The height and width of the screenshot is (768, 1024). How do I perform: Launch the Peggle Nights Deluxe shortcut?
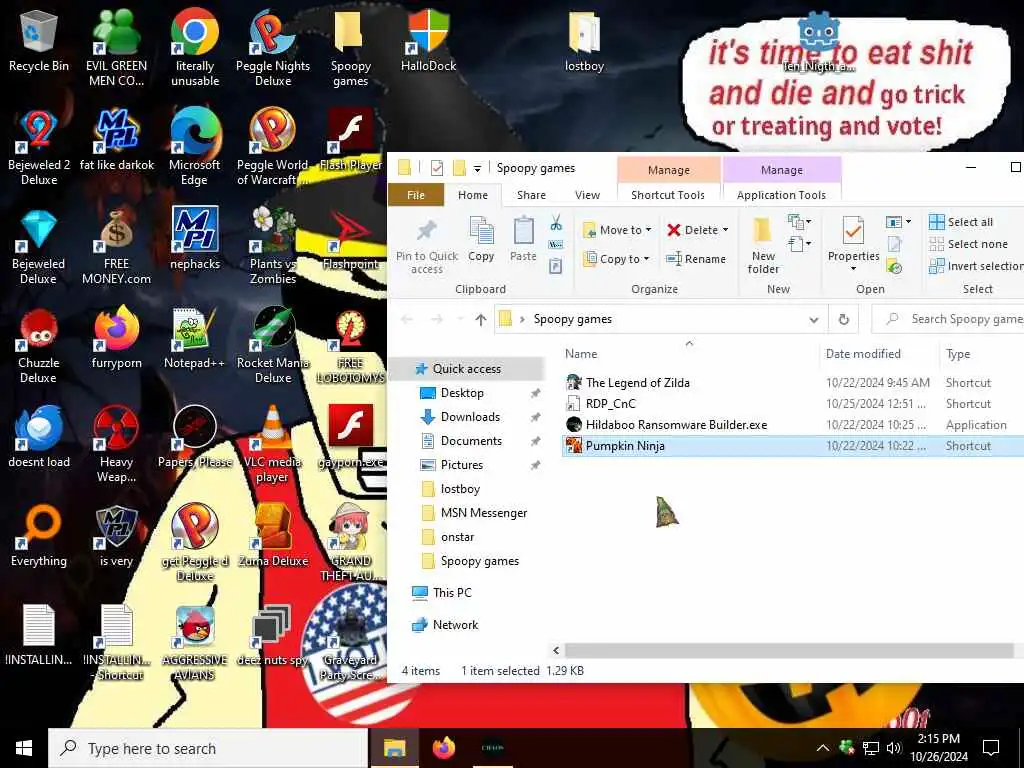(273, 48)
